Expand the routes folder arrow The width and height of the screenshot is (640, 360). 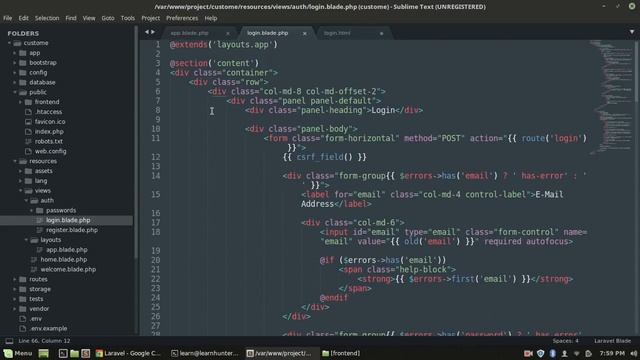click(x=15, y=279)
